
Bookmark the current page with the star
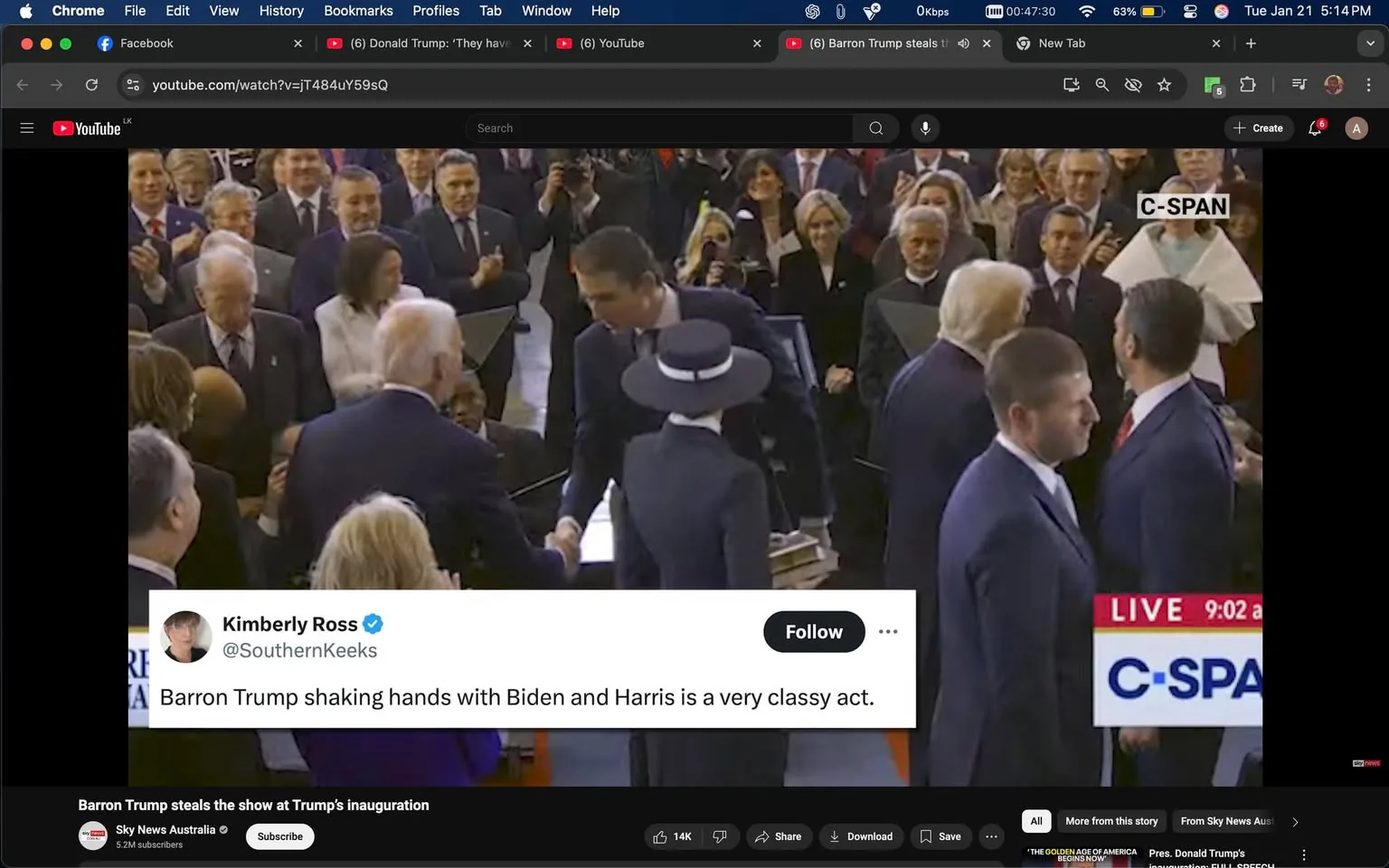(x=1164, y=84)
